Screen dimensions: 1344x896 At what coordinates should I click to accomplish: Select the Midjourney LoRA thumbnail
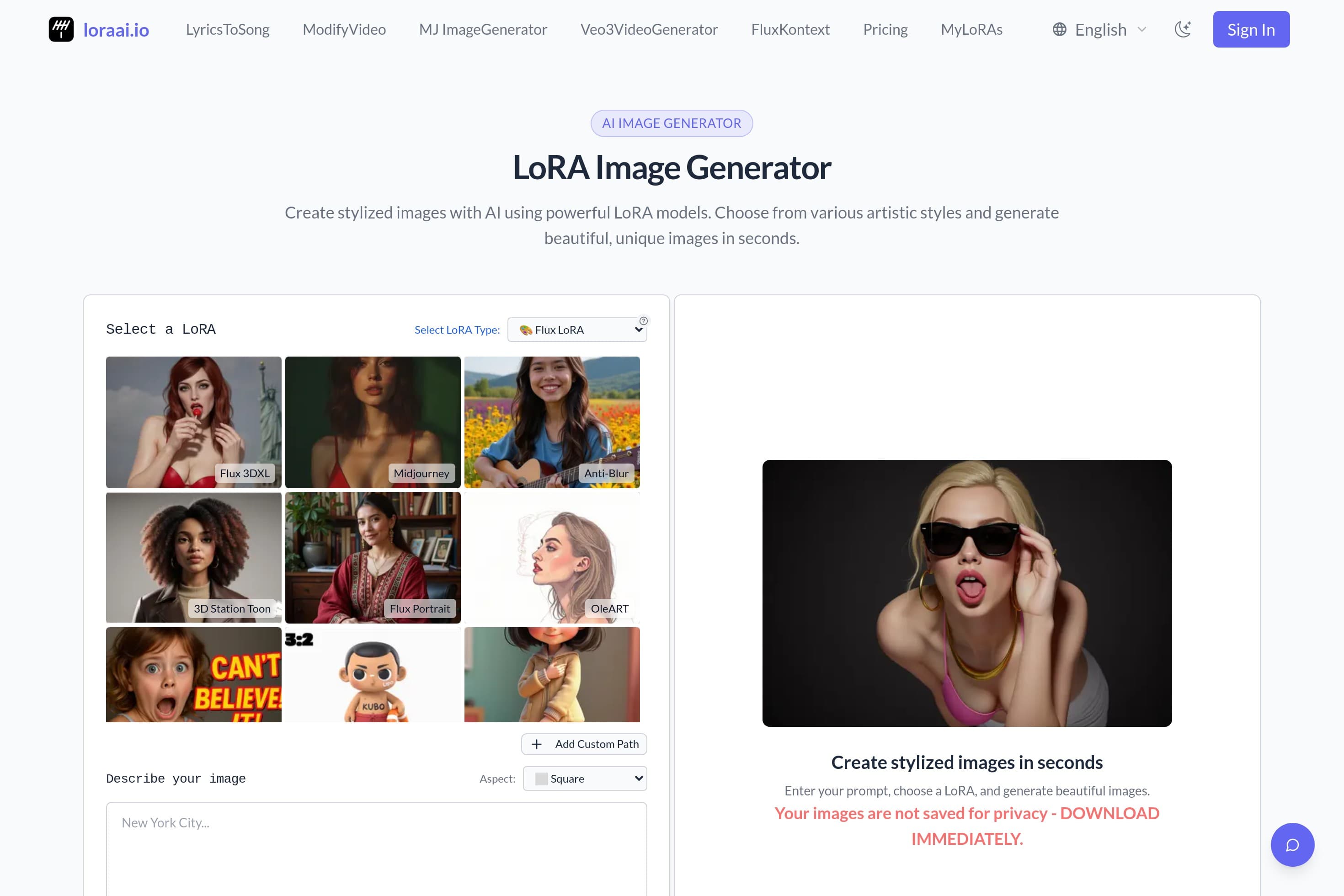372,423
